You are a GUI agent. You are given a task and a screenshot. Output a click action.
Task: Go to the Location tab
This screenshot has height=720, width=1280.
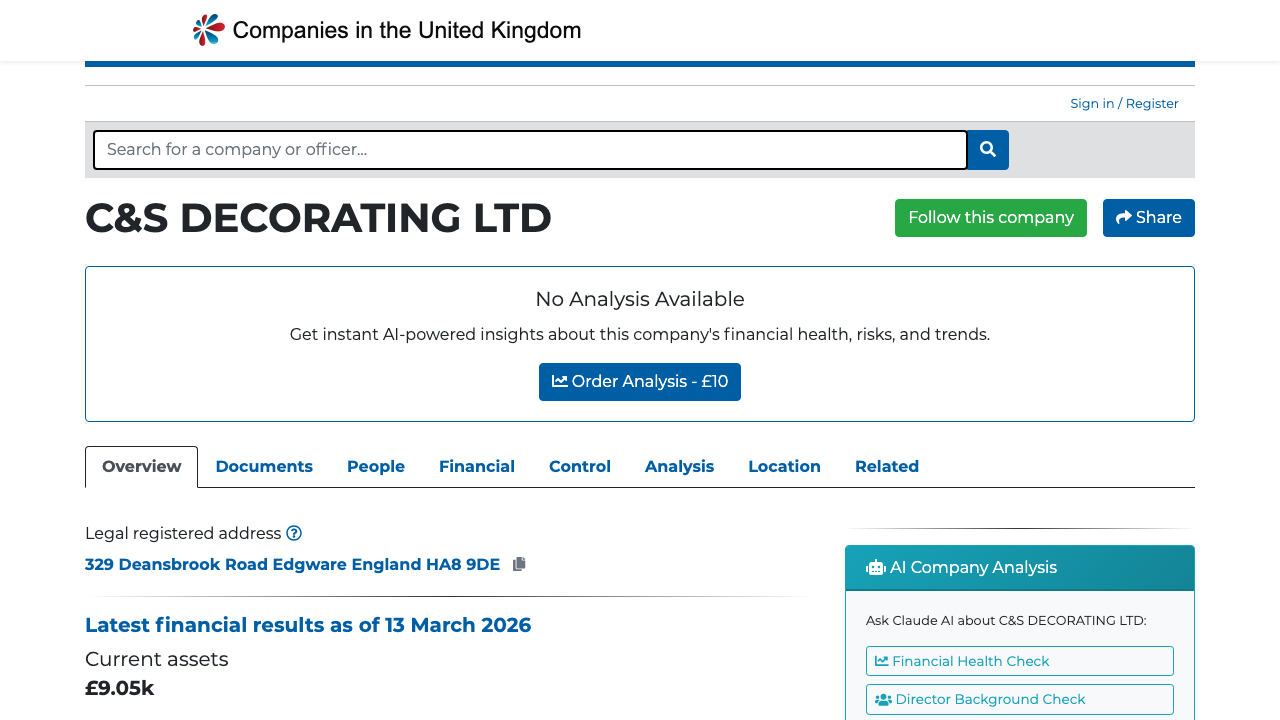click(x=784, y=467)
